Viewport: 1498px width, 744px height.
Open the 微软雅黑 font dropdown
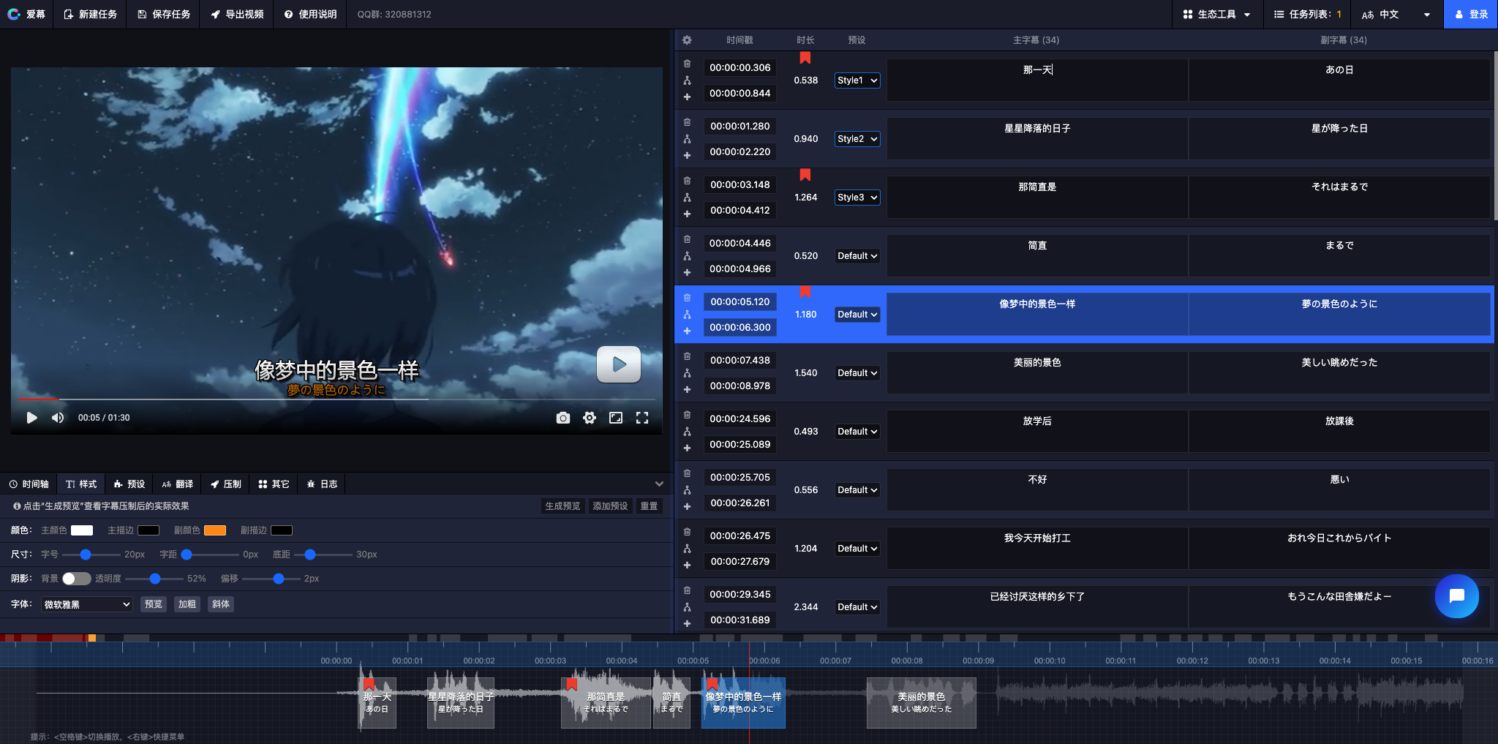coord(87,604)
